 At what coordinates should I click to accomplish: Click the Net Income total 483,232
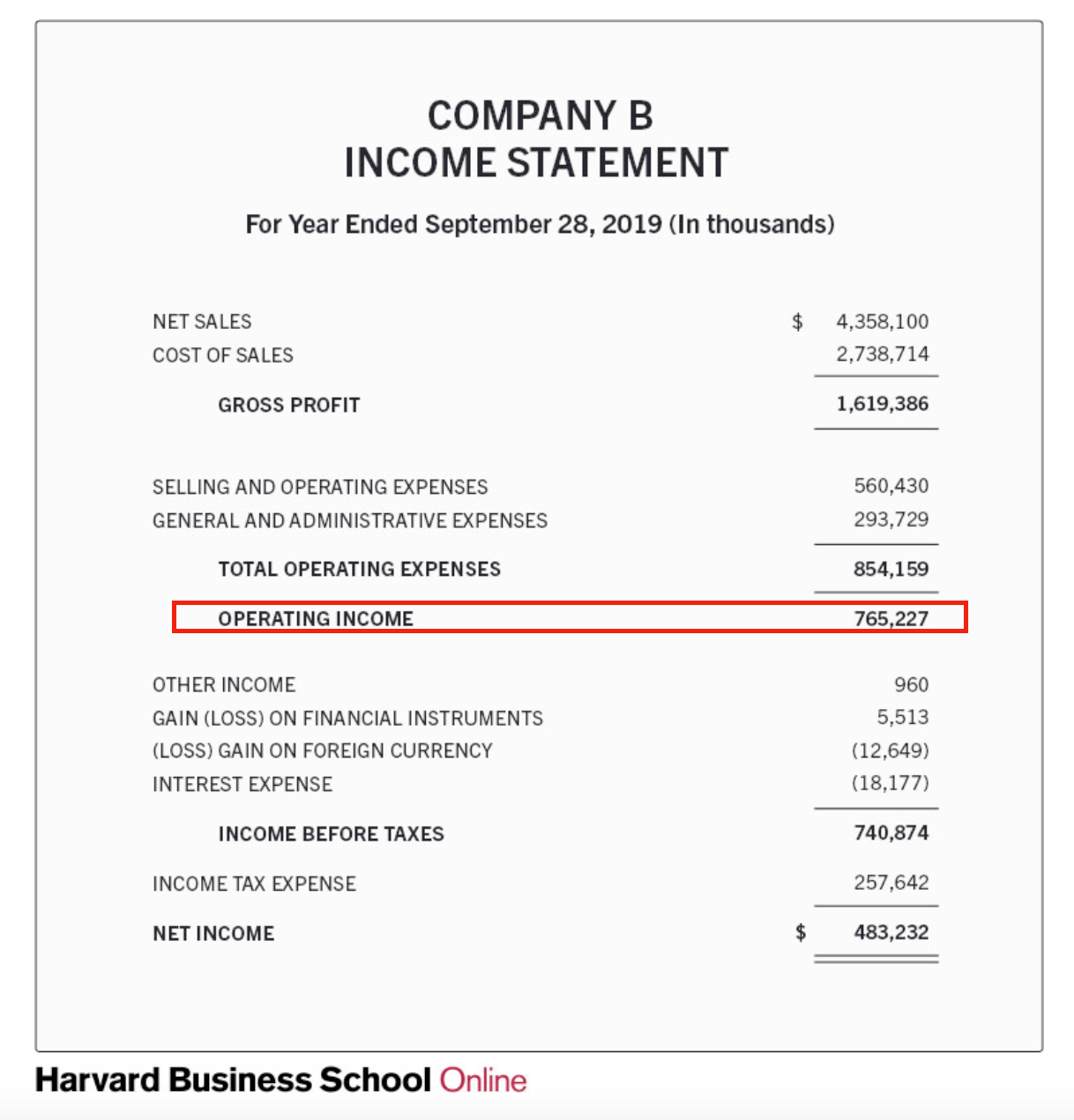891,932
